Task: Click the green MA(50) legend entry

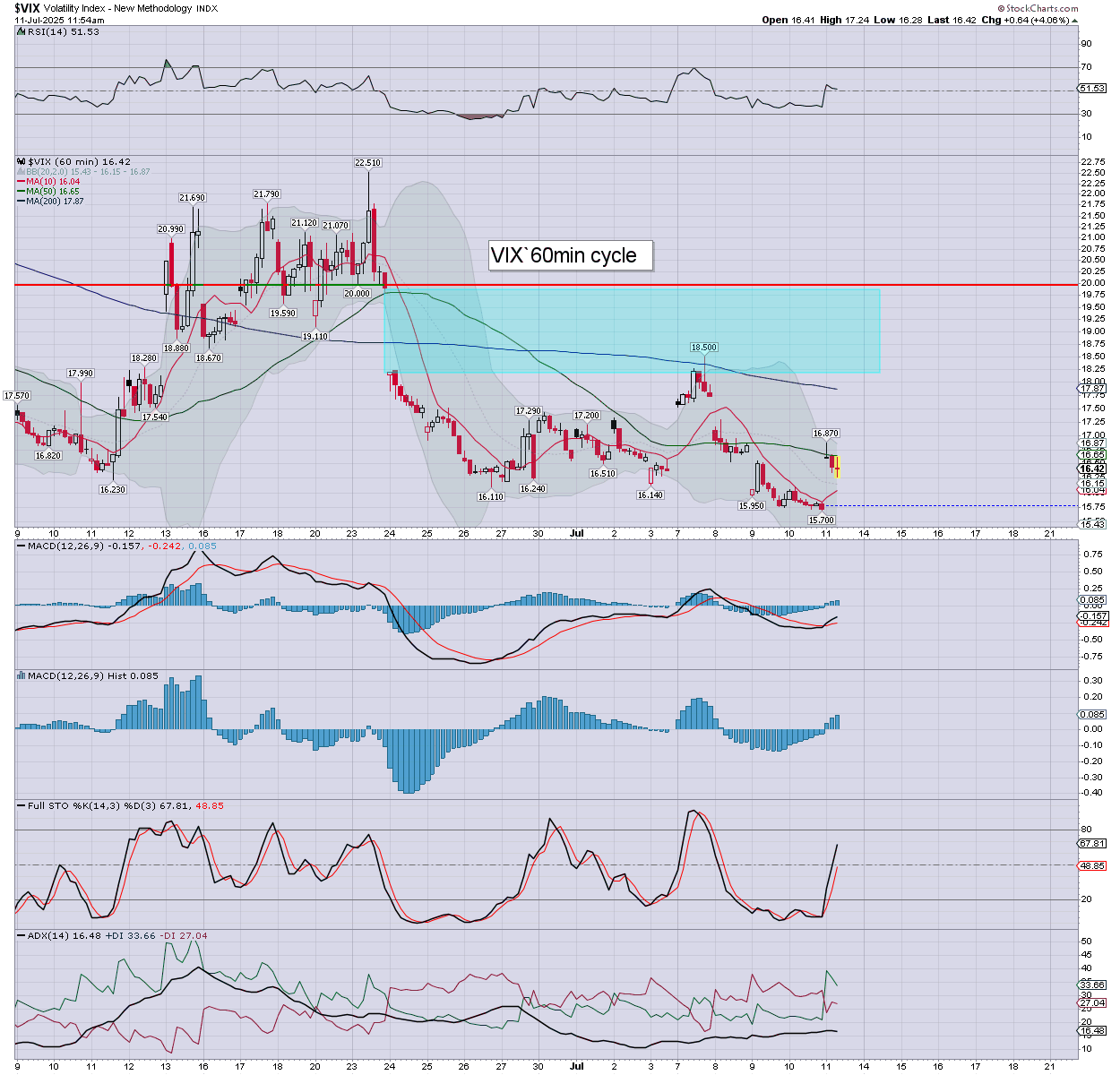Action: tap(52, 192)
